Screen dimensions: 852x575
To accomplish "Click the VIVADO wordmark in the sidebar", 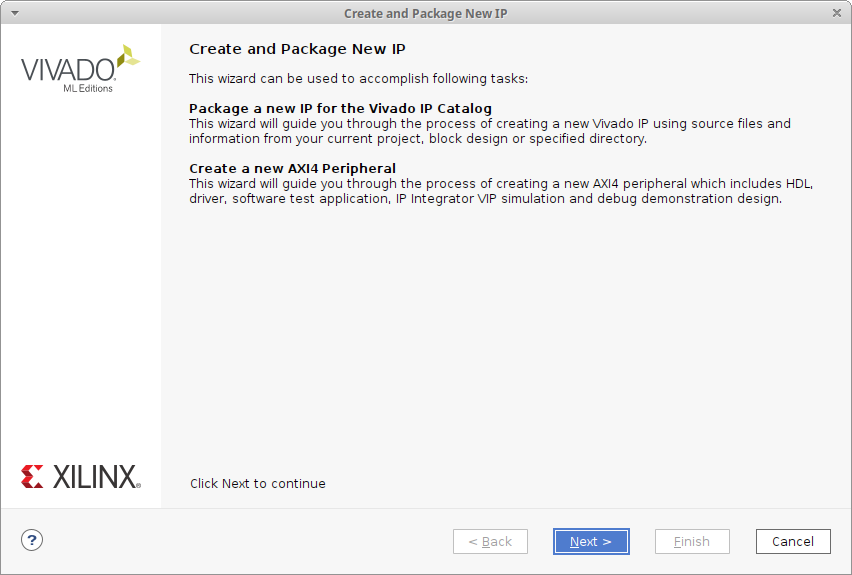I will point(67,70).
